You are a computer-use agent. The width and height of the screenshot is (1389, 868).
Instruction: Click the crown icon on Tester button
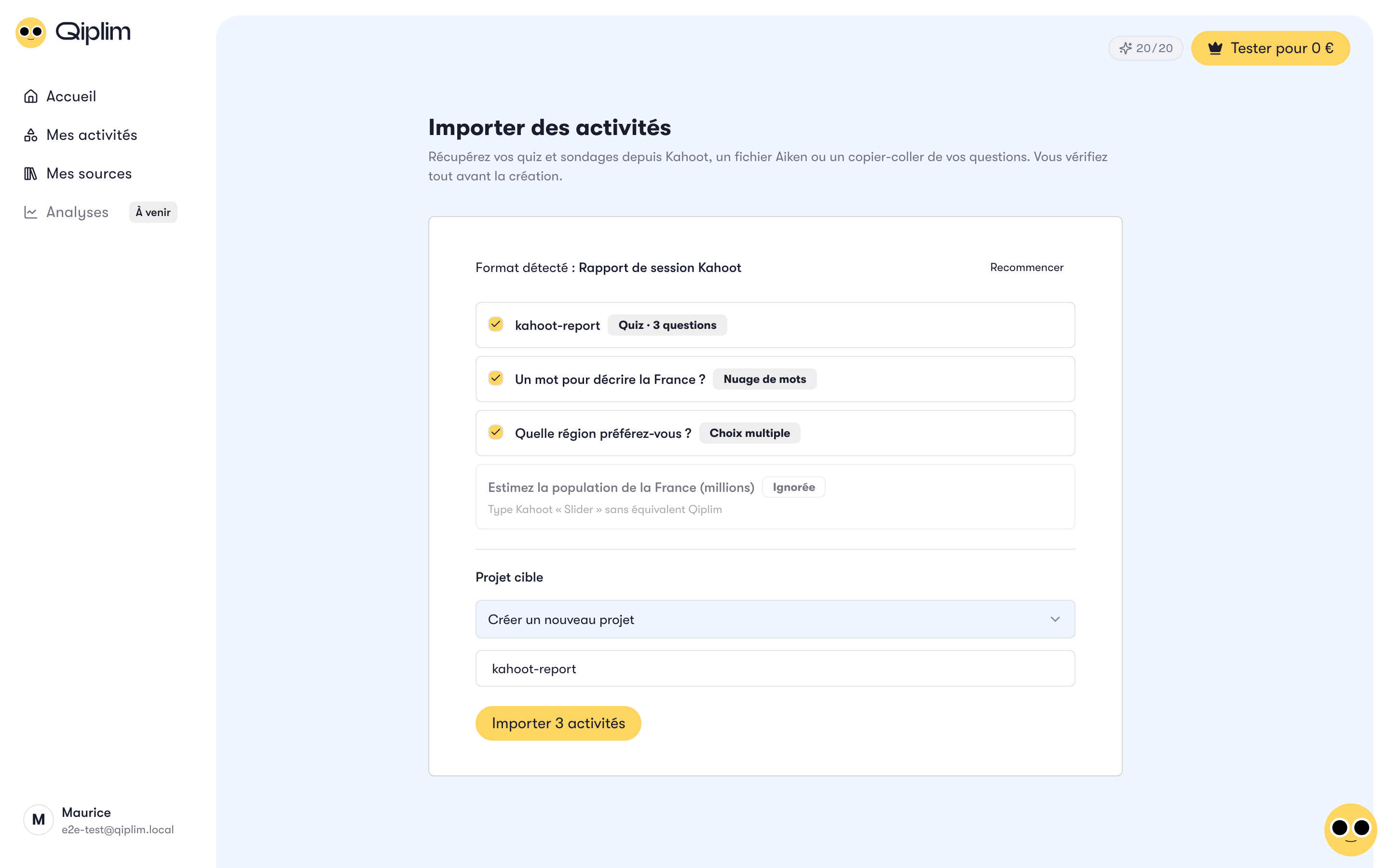coord(1215,48)
